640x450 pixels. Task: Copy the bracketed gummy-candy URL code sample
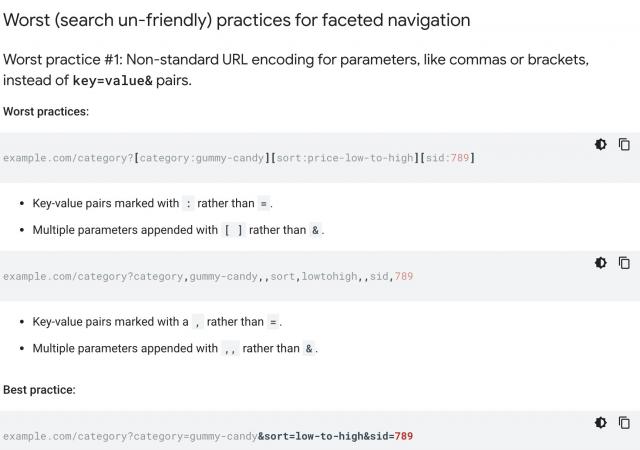(x=624, y=145)
